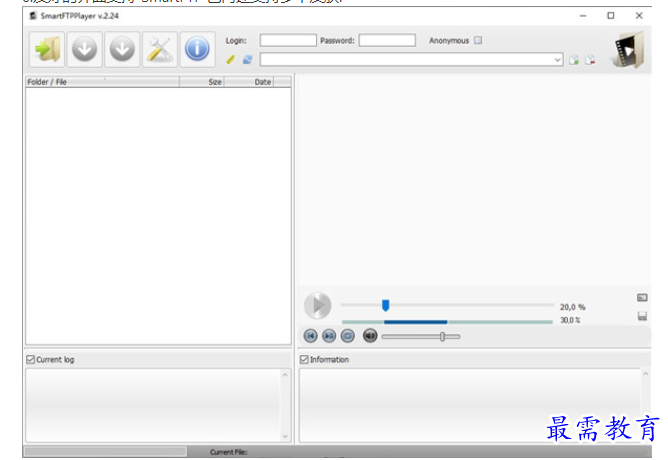This screenshot has width=668, height=460.
Task: Toggle the repeat loop button
Action: tap(348, 336)
